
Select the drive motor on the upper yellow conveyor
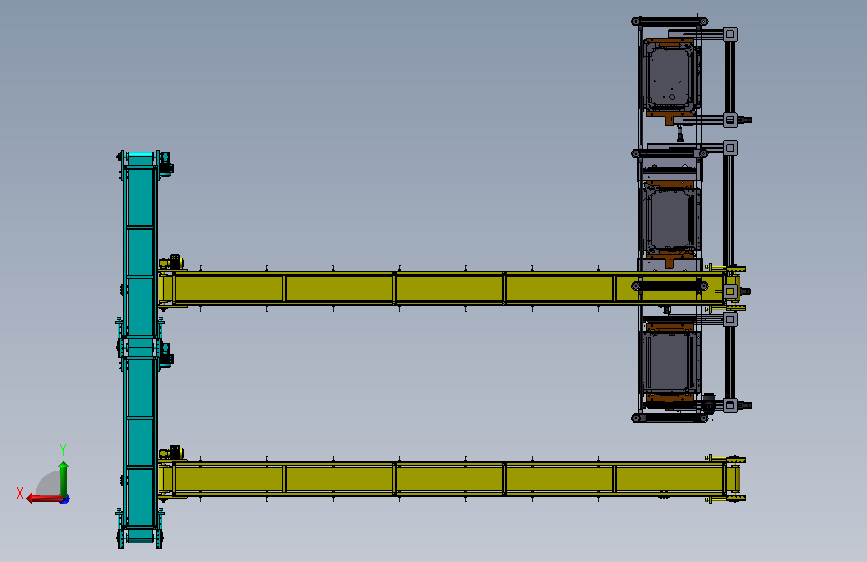coord(173,262)
